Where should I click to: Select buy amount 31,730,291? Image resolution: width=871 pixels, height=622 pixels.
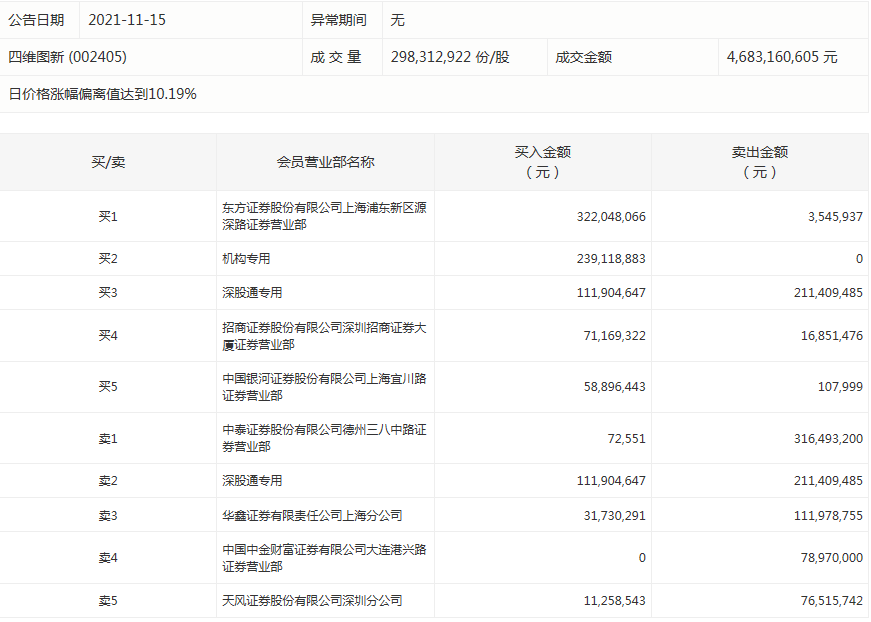click(614, 516)
